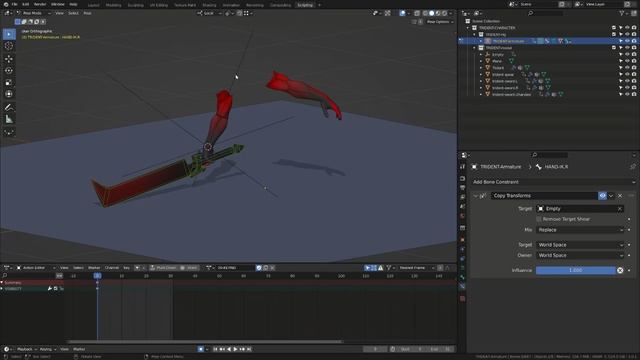The image size is (640, 360).
Task: Expand the Empty object in outliner
Action: coord(481,54)
